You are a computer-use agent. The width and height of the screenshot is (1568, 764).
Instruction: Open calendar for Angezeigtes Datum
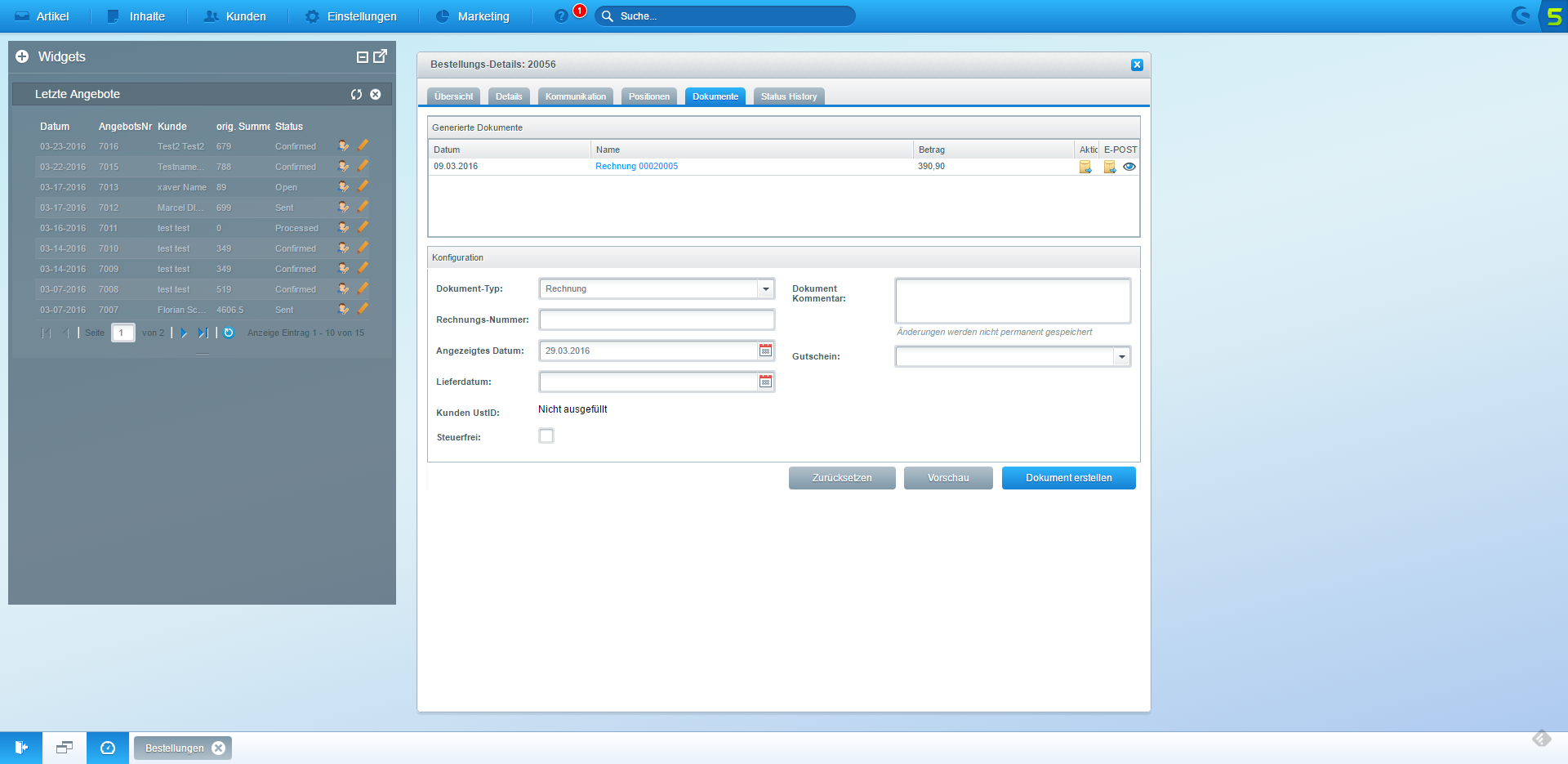pos(766,351)
